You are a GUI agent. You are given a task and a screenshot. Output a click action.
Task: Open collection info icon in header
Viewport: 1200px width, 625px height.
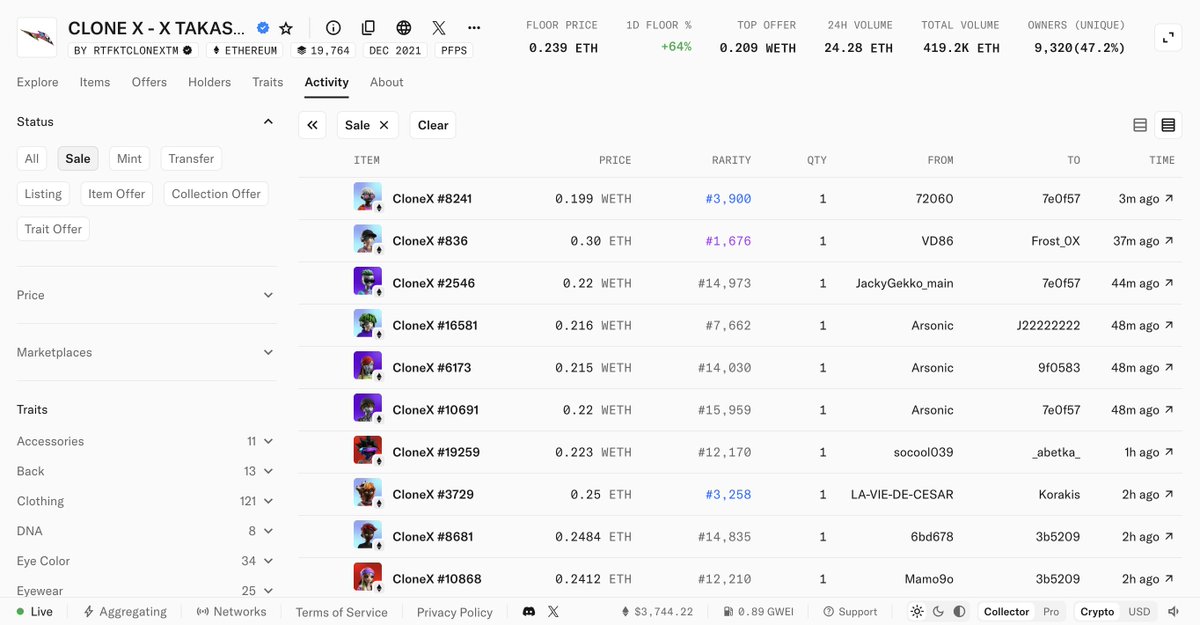pos(333,28)
